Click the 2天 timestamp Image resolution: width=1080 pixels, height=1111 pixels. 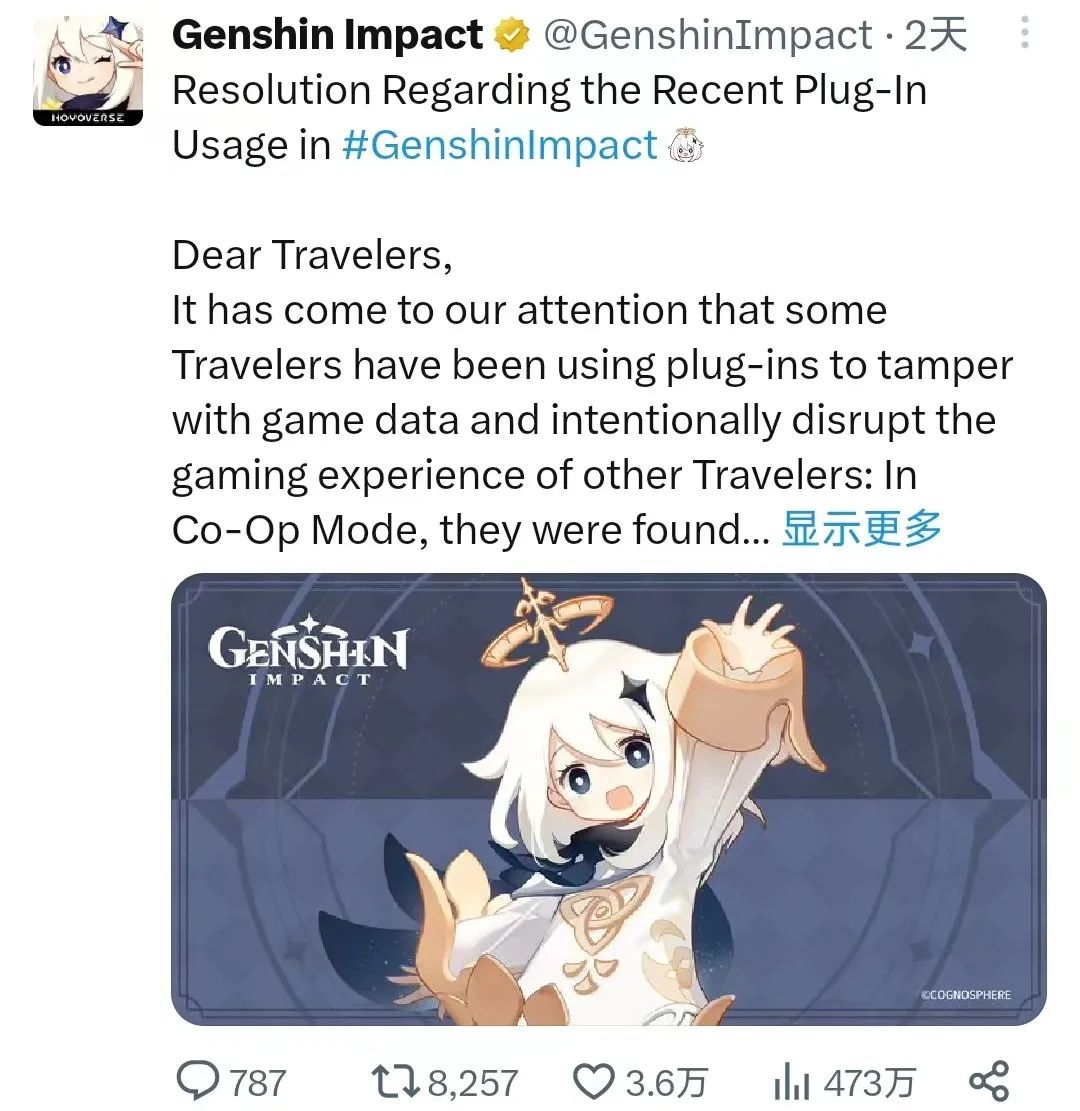pos(935,35)
